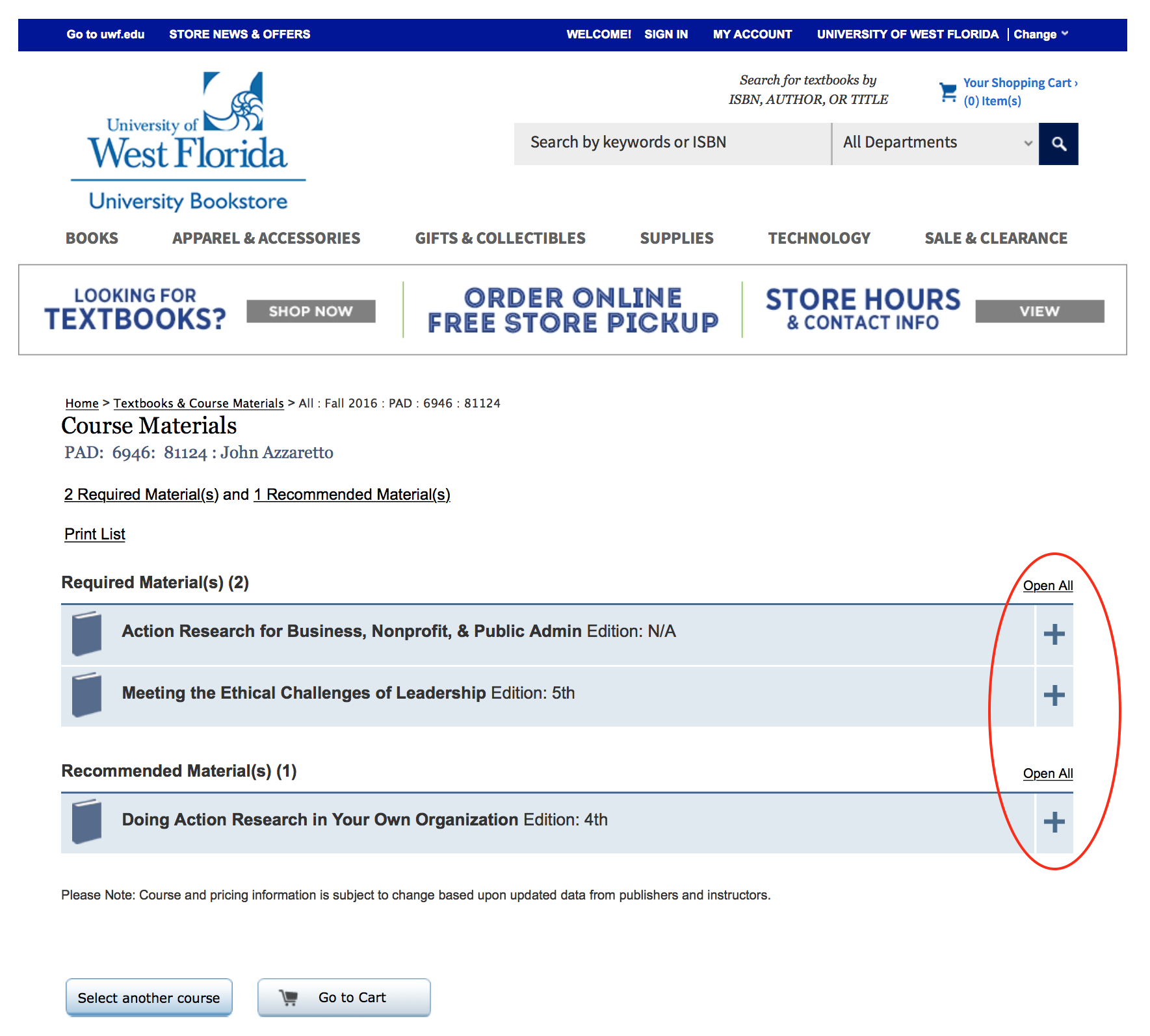This screenshot has height=1036, width=1150.
Task: Jump to 2 Required Material(s)
Action: 141,495
